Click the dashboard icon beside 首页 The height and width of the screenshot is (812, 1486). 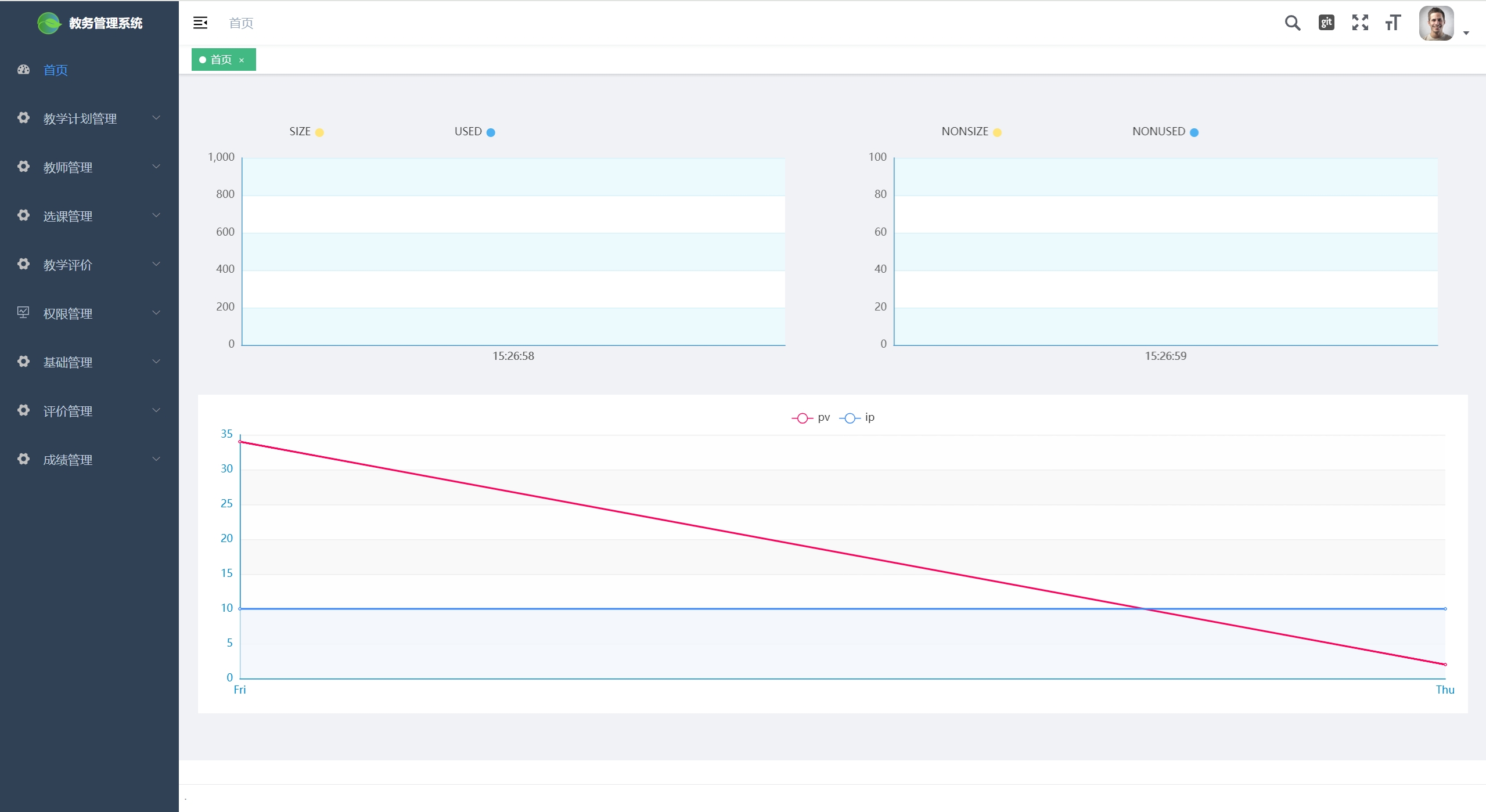click(x=23, y=70)
